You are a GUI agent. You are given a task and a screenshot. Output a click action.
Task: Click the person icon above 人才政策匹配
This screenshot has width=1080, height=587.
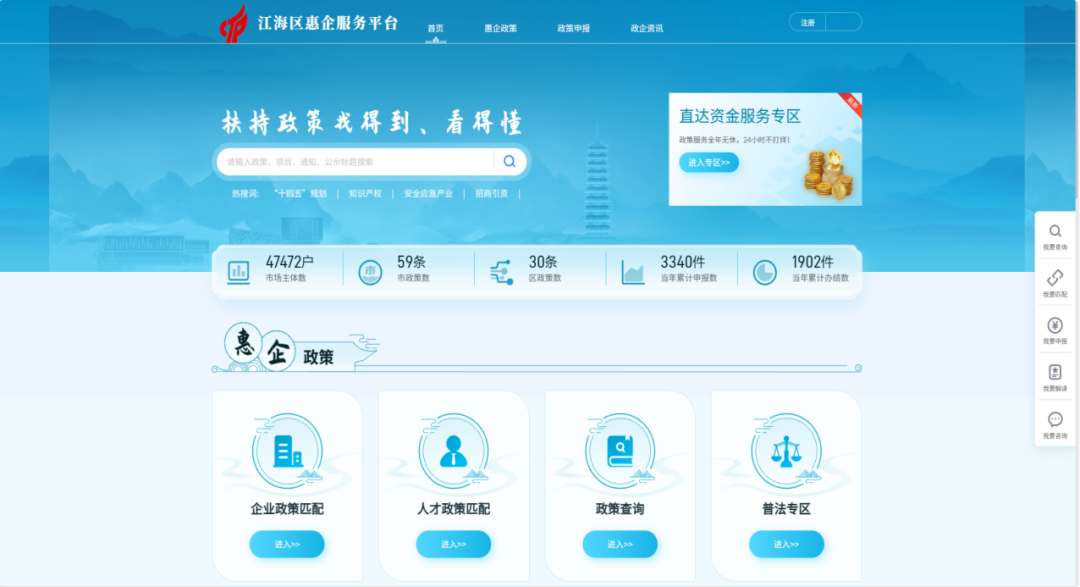(453, 449)
